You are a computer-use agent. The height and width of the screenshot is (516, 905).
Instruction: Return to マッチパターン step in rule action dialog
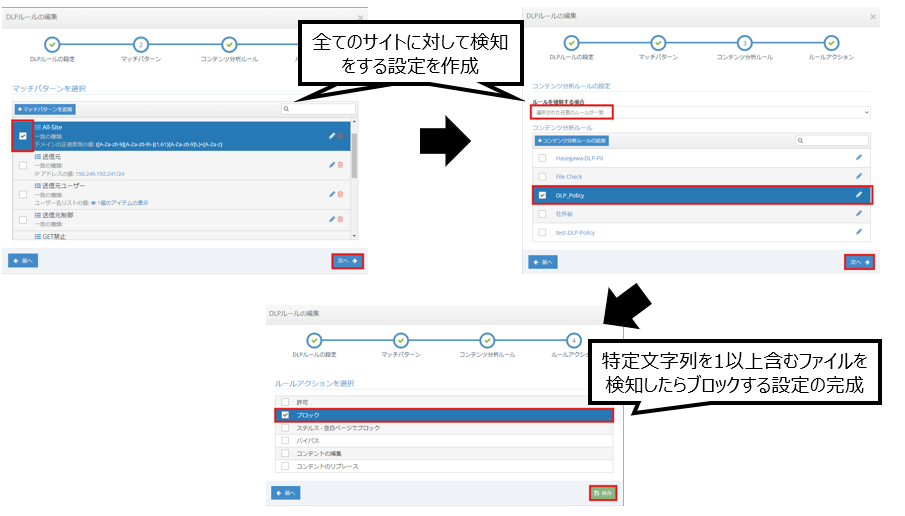point(401,341)
